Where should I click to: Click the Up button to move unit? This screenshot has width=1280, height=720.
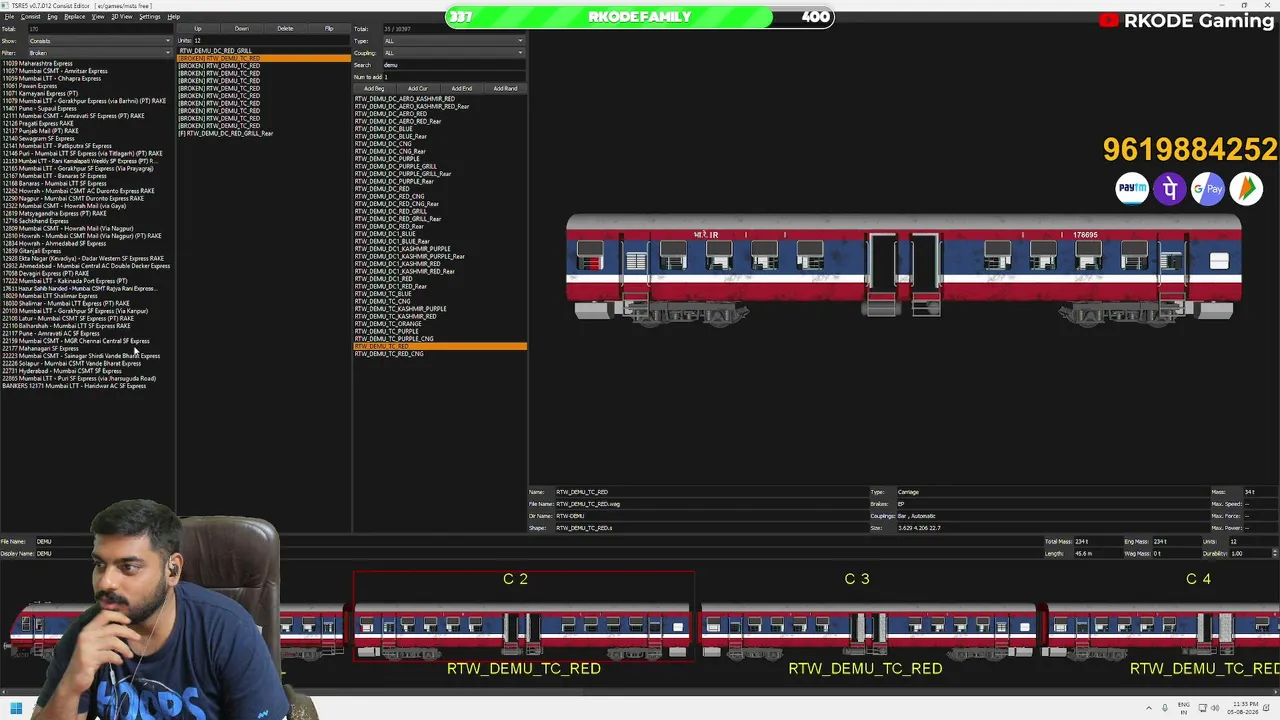coord(197,29)
